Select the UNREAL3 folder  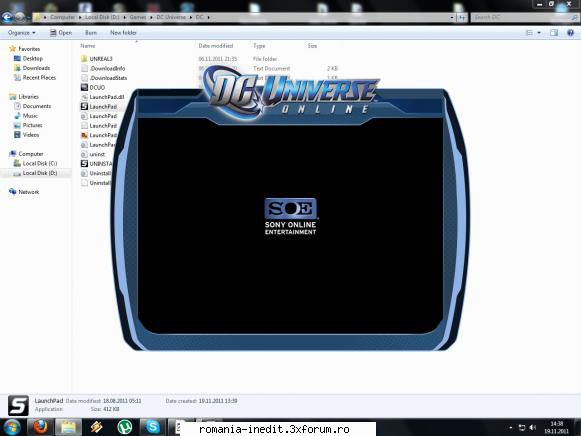pos(97,59)
